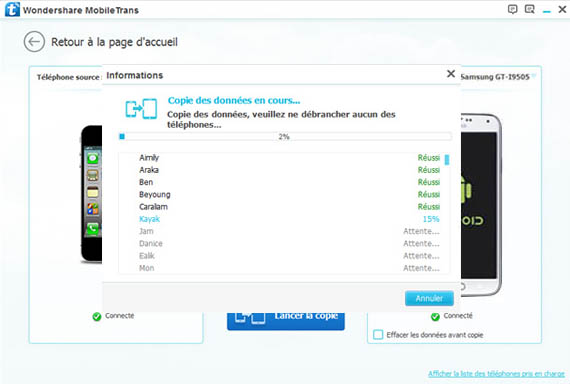The height and width of the screenshot is (384, 570).
Task: Select the Beyoung contact row
Action: pyautogui.click(x=284, y=195)
